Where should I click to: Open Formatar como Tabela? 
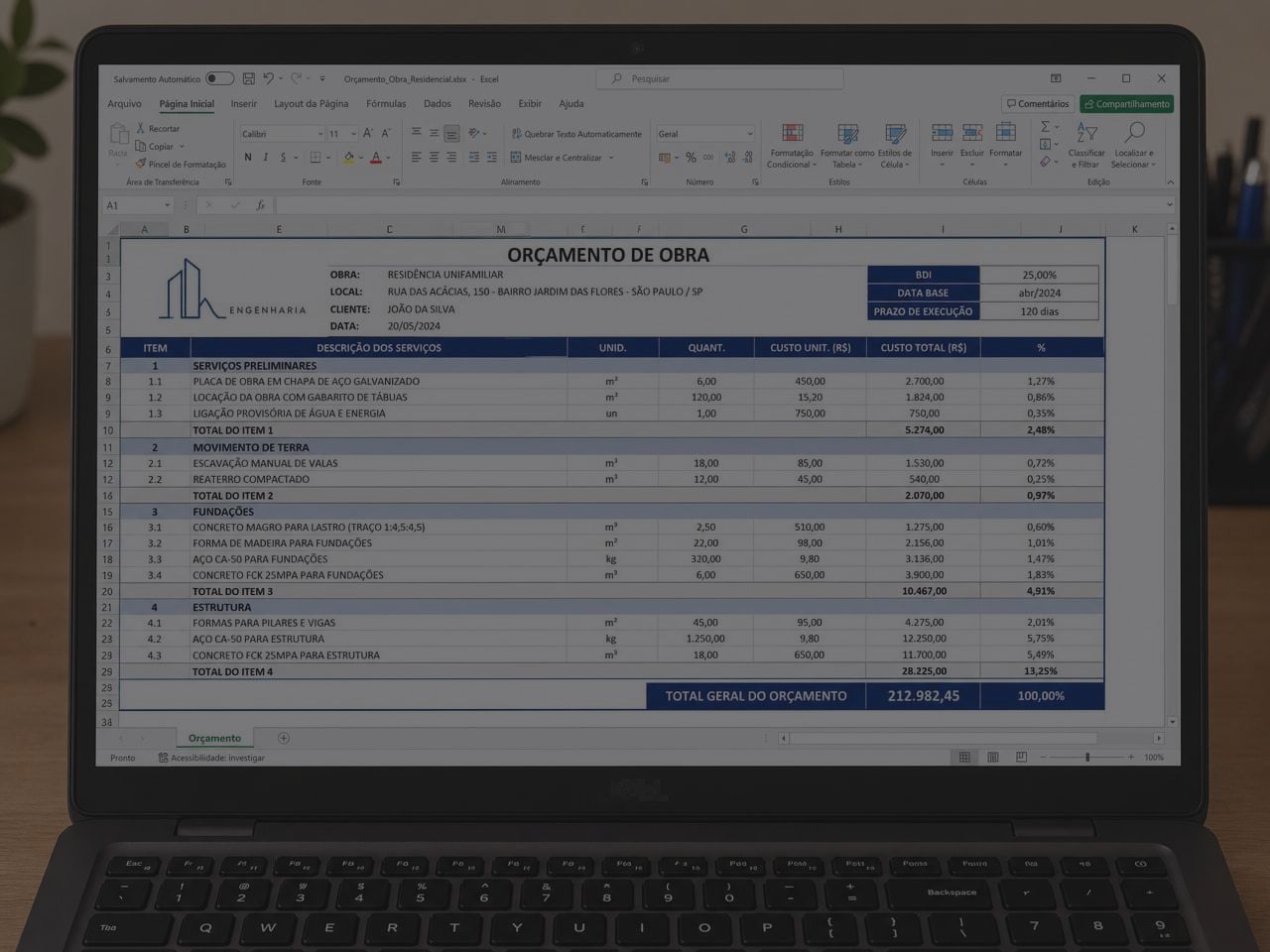coord(847,147)
